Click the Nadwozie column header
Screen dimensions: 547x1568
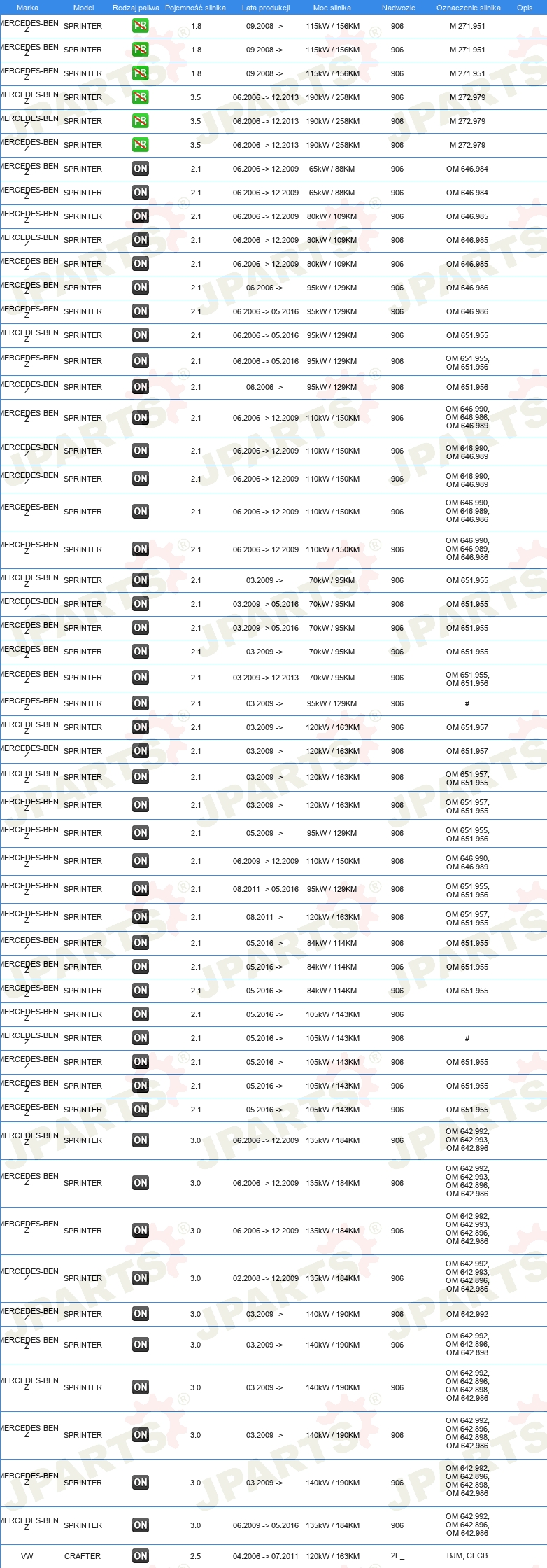tap(399, 8)
